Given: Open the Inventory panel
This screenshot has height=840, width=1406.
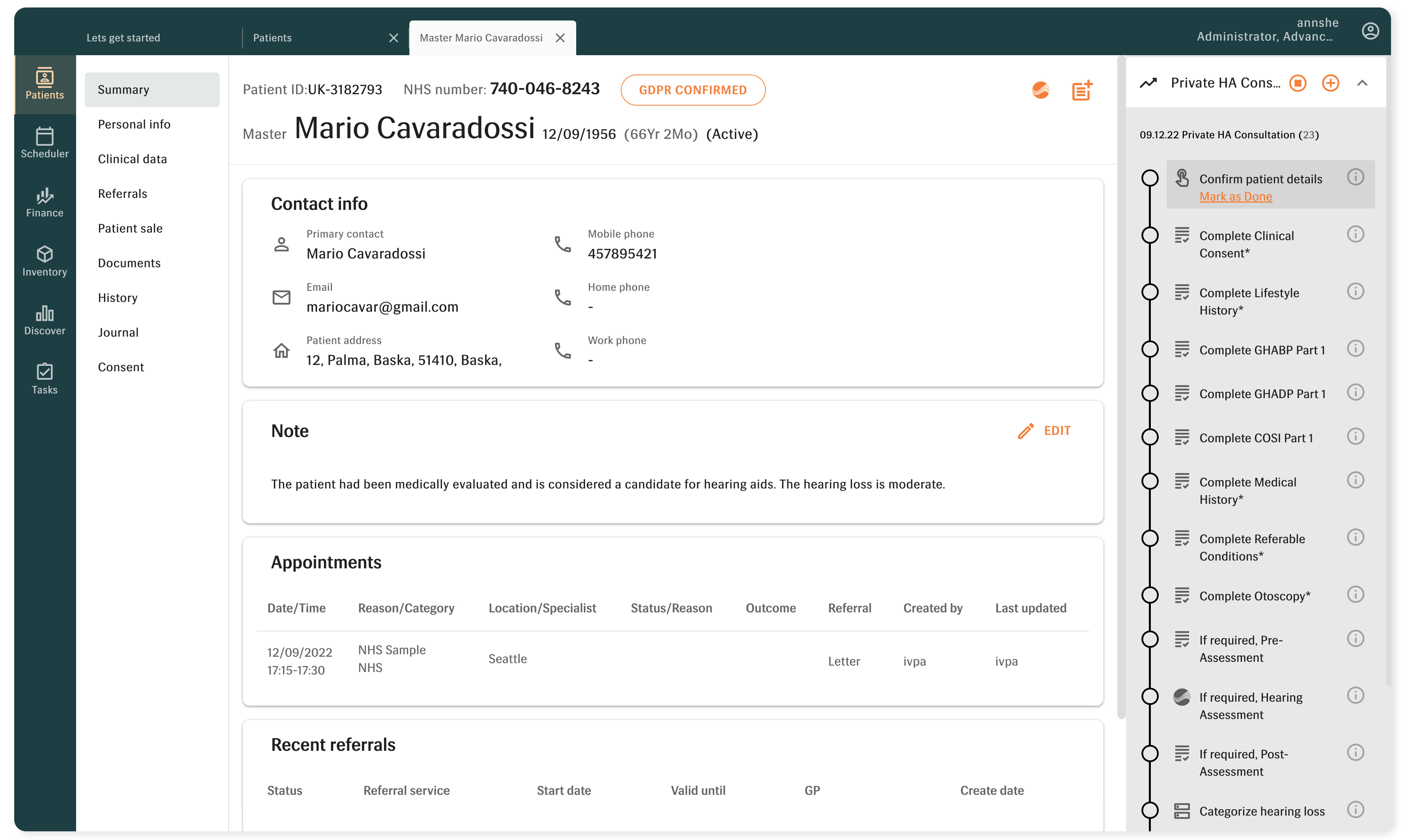Looking at the screenshot, I should tap(44, 261).
